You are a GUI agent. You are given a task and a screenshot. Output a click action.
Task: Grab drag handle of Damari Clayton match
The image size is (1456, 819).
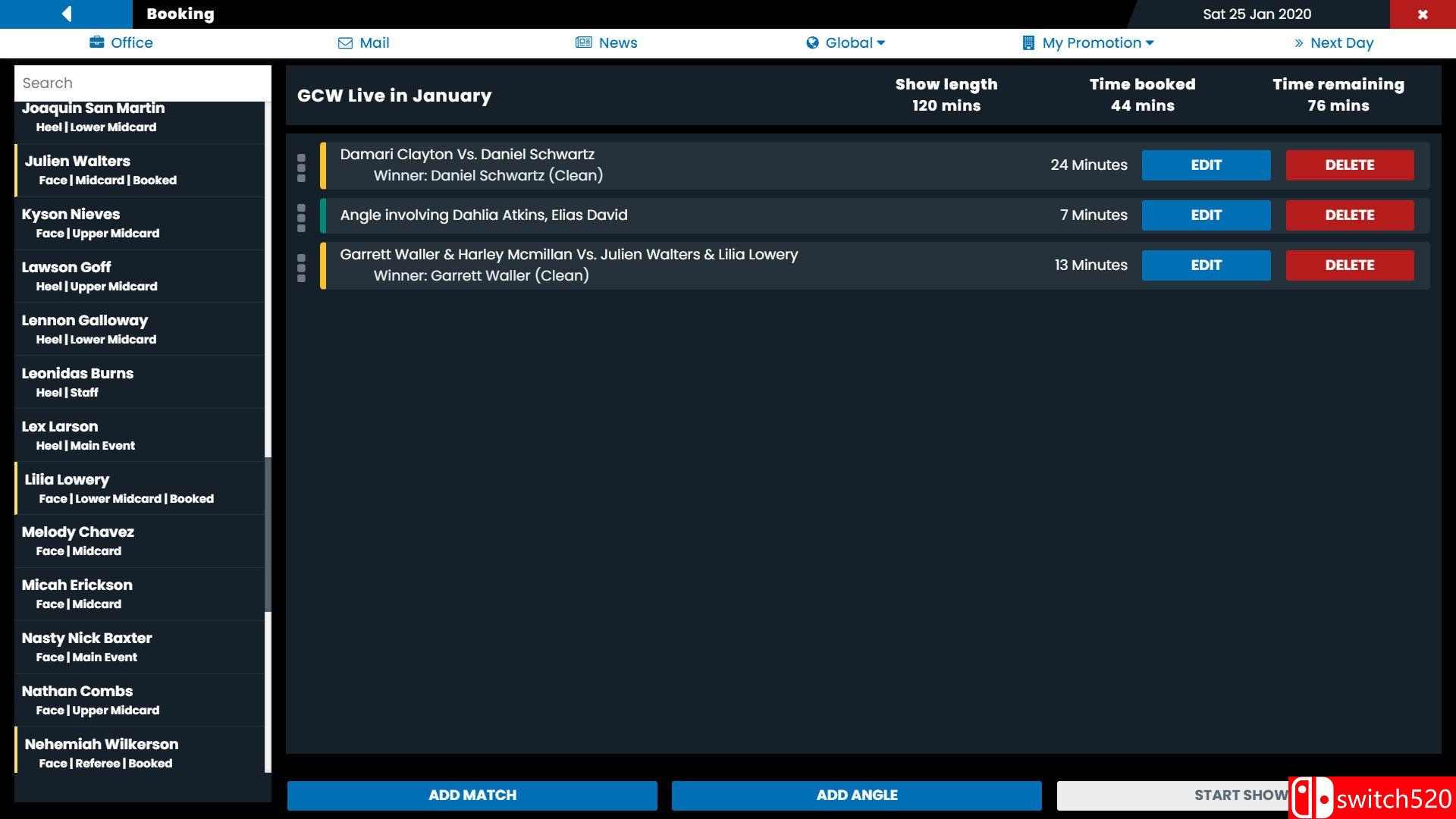pyautogui.click(x=301, y=168)
